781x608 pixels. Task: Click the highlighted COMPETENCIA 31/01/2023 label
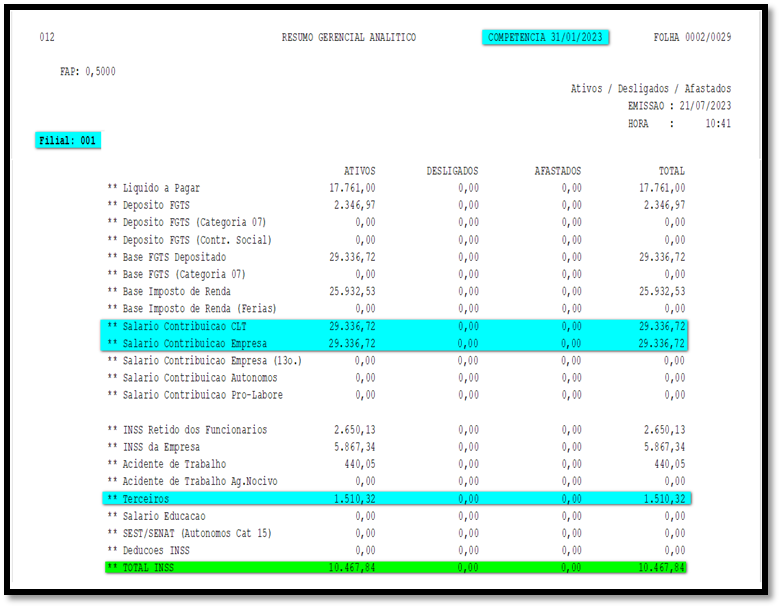(545, 37)
